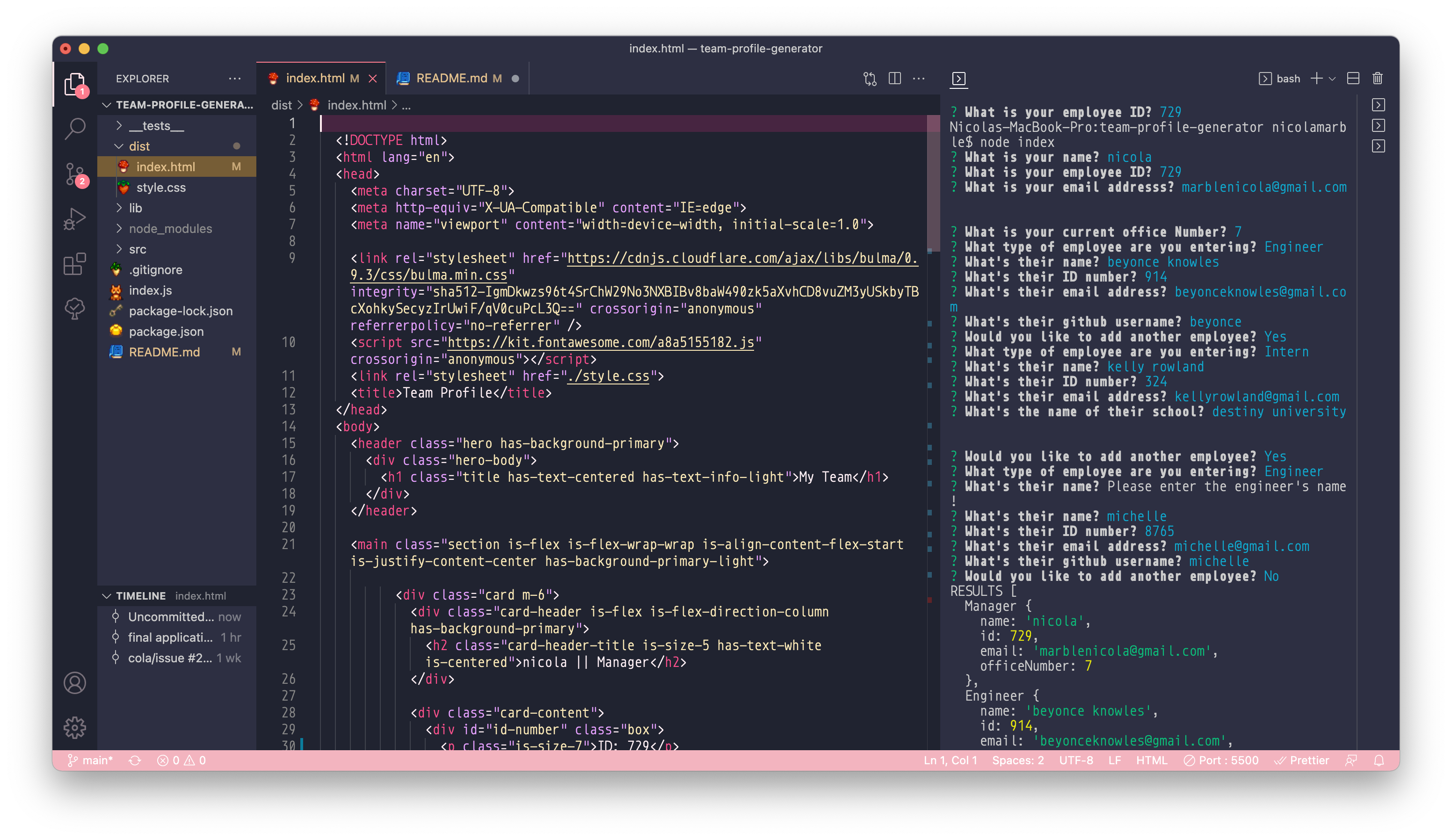The width and height of the screenshot is (1452, 840).
Task: Create a new terminal
Action: (1317, 79)
